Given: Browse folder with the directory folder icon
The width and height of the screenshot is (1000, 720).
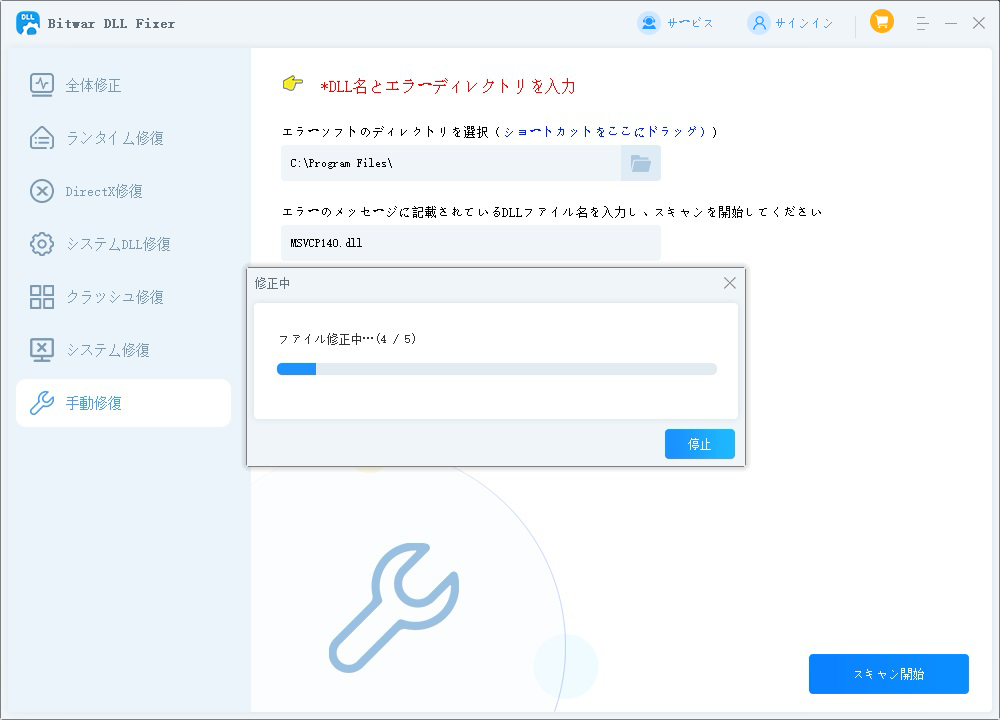Looking at the screenshot, I should (641, 163).
